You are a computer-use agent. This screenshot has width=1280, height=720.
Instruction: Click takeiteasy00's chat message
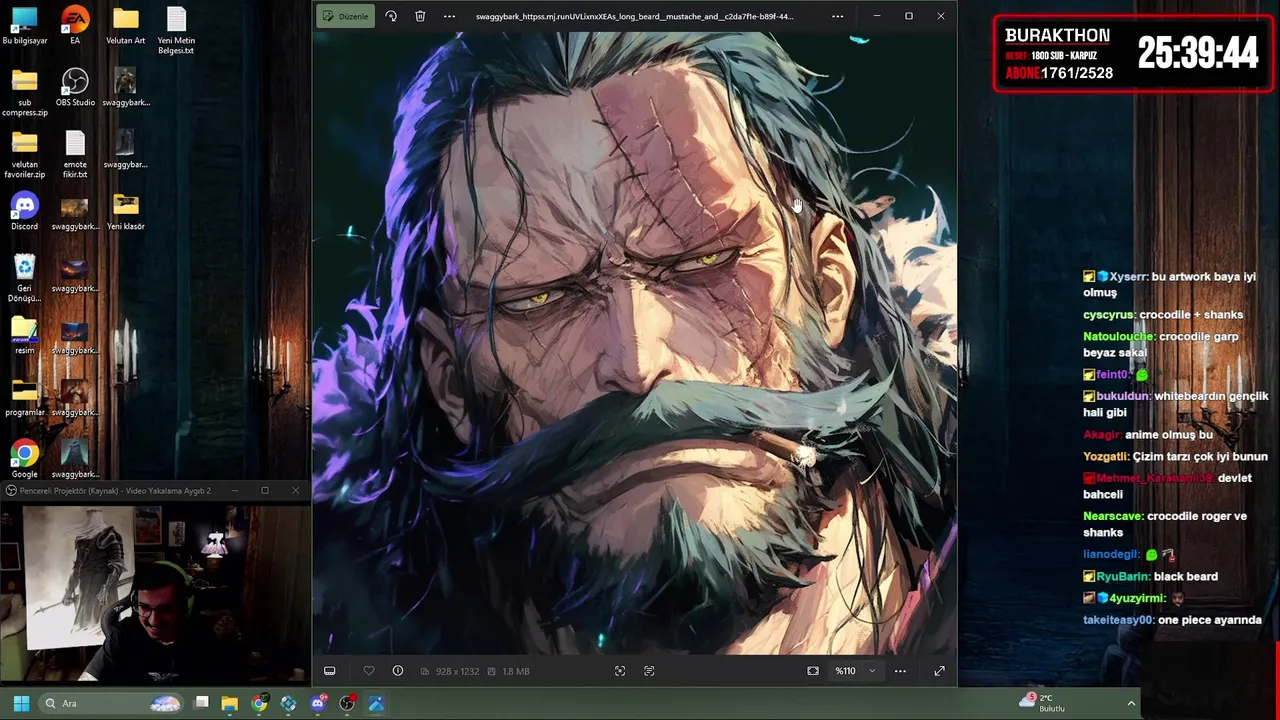(x=1172, y=620)
